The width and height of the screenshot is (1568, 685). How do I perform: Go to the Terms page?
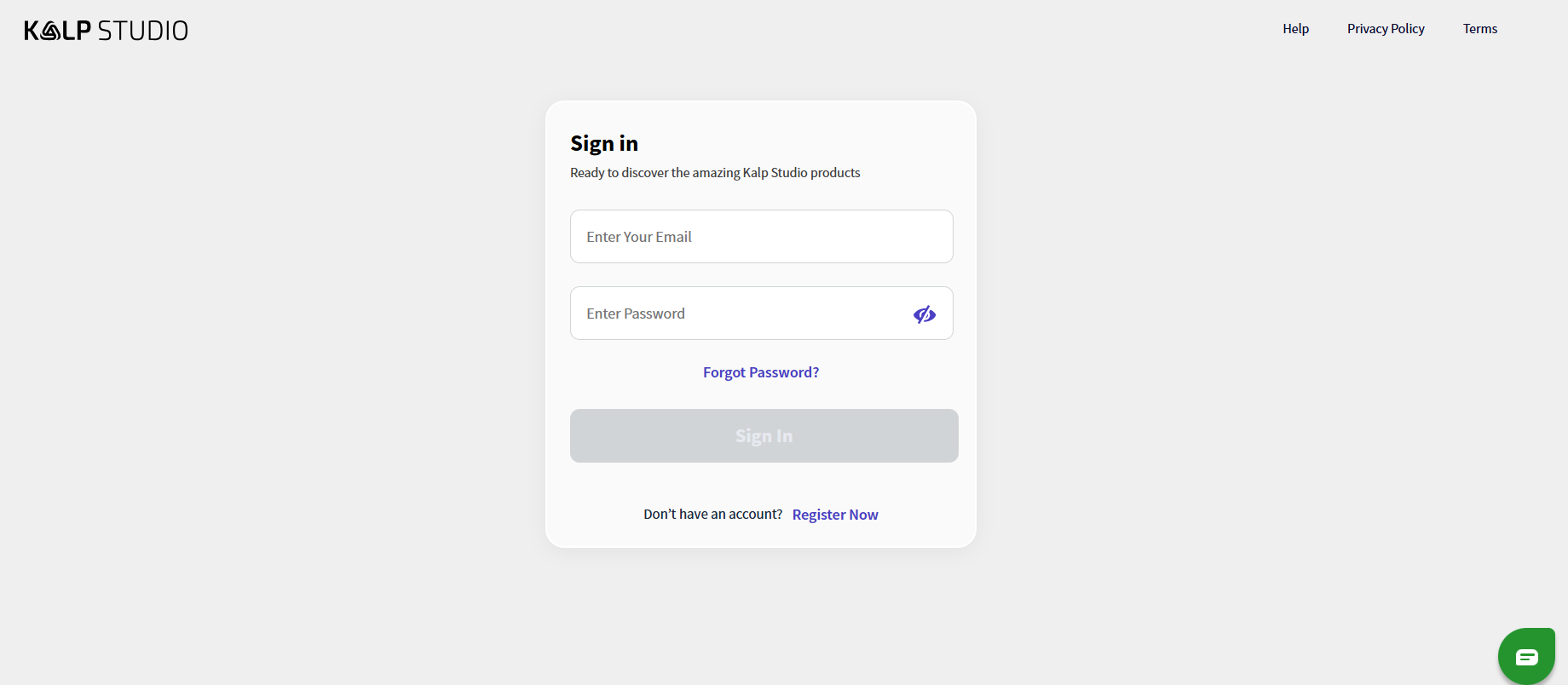coord(1480,29)
